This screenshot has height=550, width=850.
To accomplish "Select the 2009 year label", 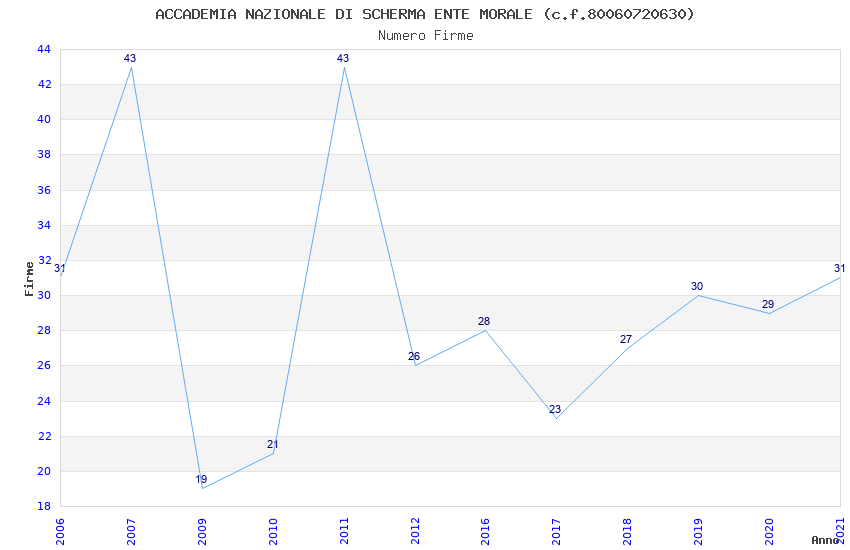I will click(202, 532).
